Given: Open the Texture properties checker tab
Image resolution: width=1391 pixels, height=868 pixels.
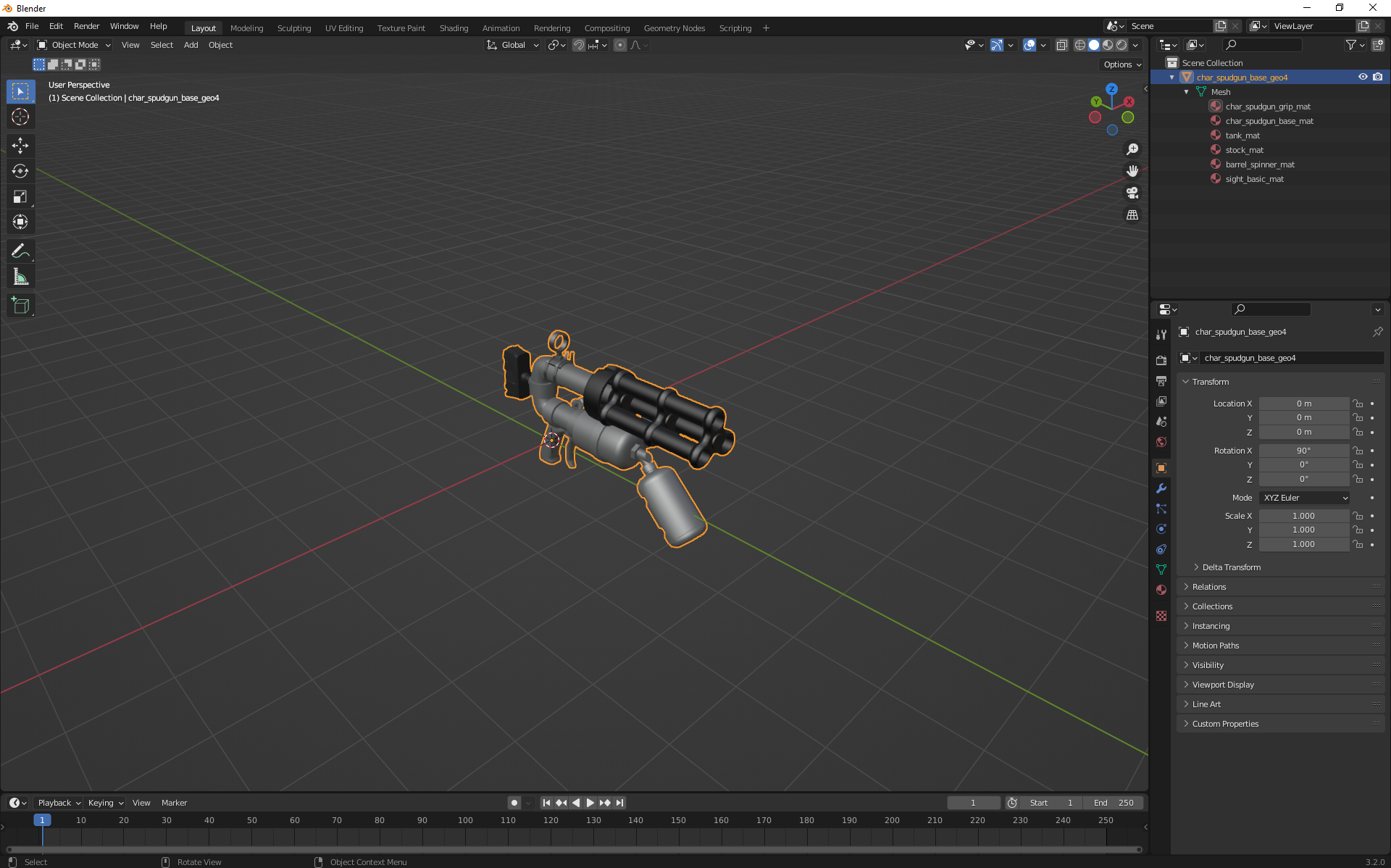Looking at the screenshot, I should click(x=1161, y=616).
